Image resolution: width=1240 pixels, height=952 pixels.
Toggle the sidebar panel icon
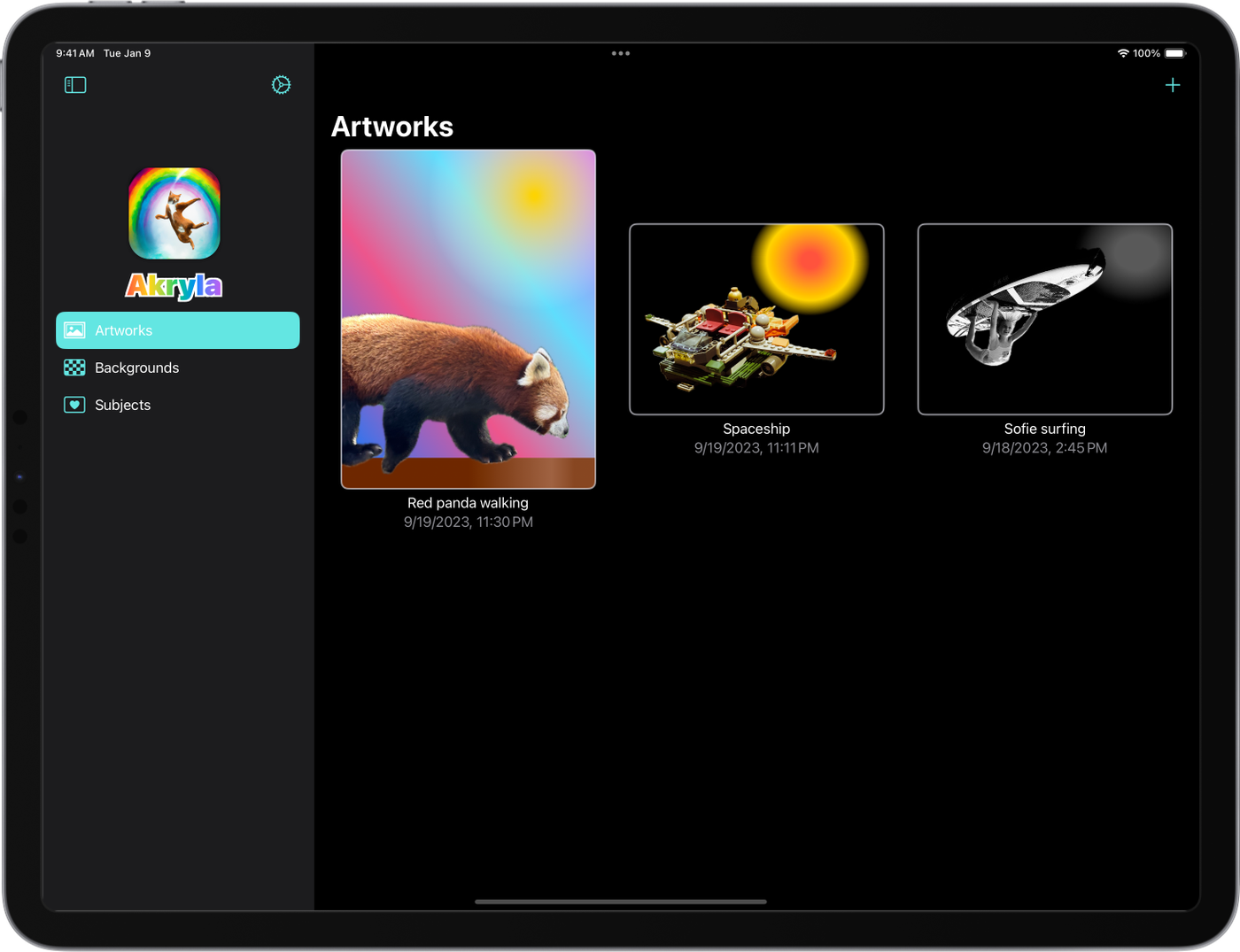(75, 85)
